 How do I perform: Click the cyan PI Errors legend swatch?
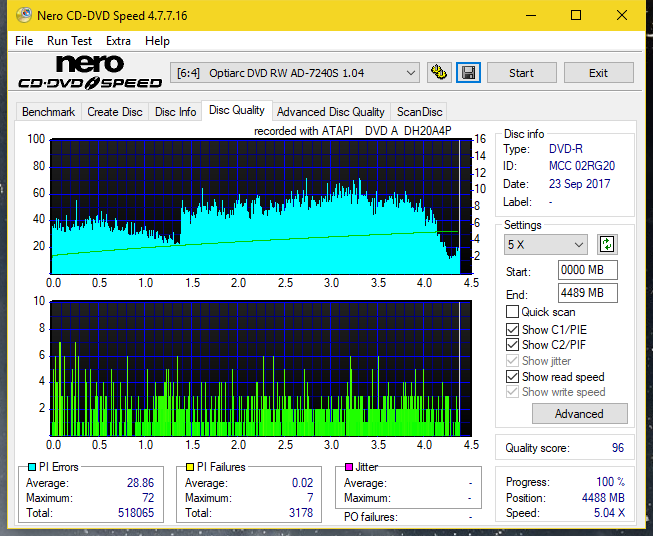click(32, 467)
